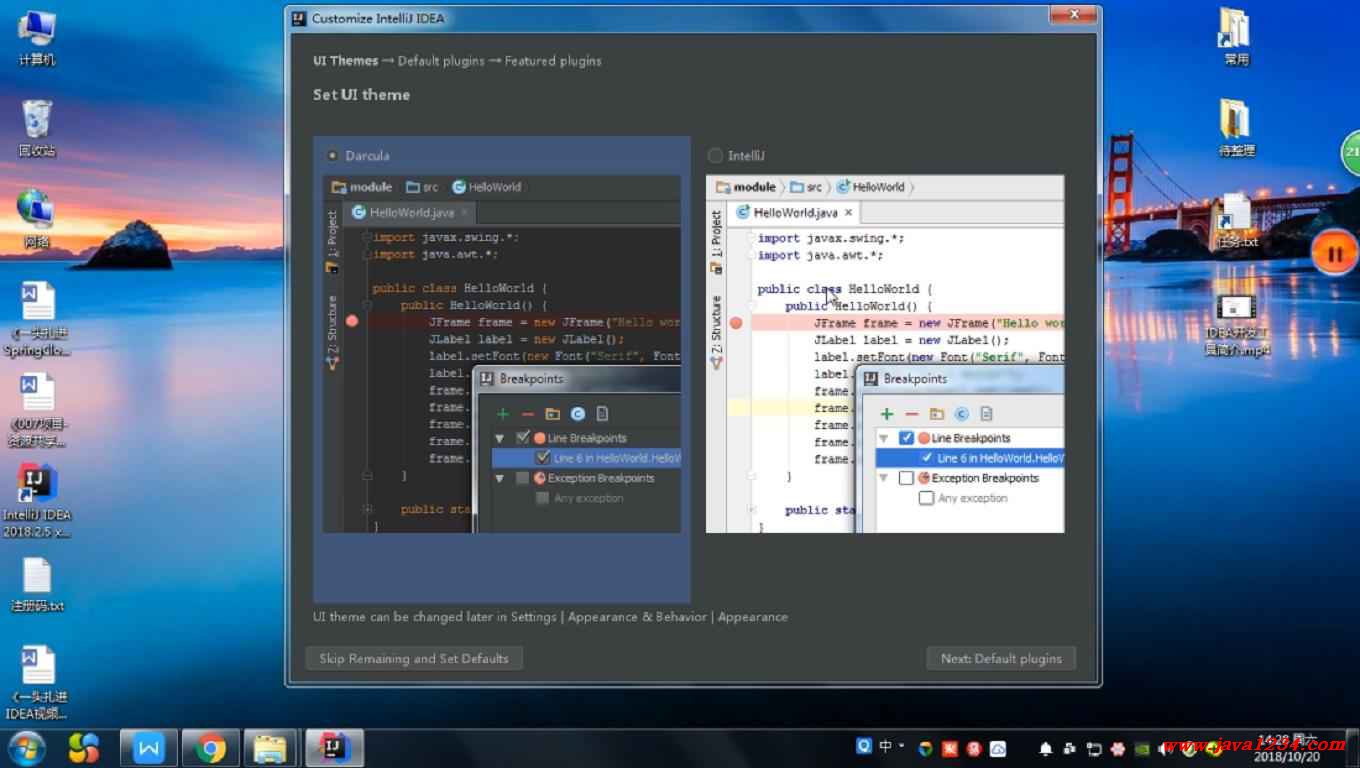Select the 待整理 folder on desktop
Viewport: 1360px width, 768px height.
1236,128
